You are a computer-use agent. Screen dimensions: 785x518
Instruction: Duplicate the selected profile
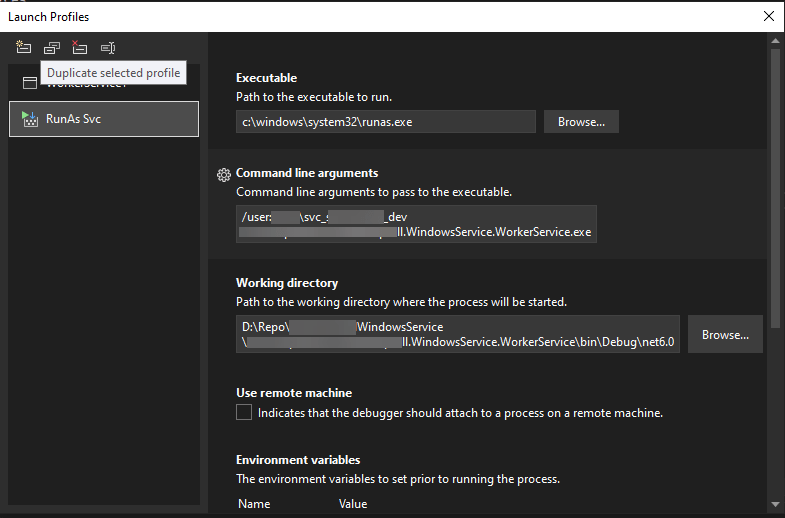(x=52, y=48)
